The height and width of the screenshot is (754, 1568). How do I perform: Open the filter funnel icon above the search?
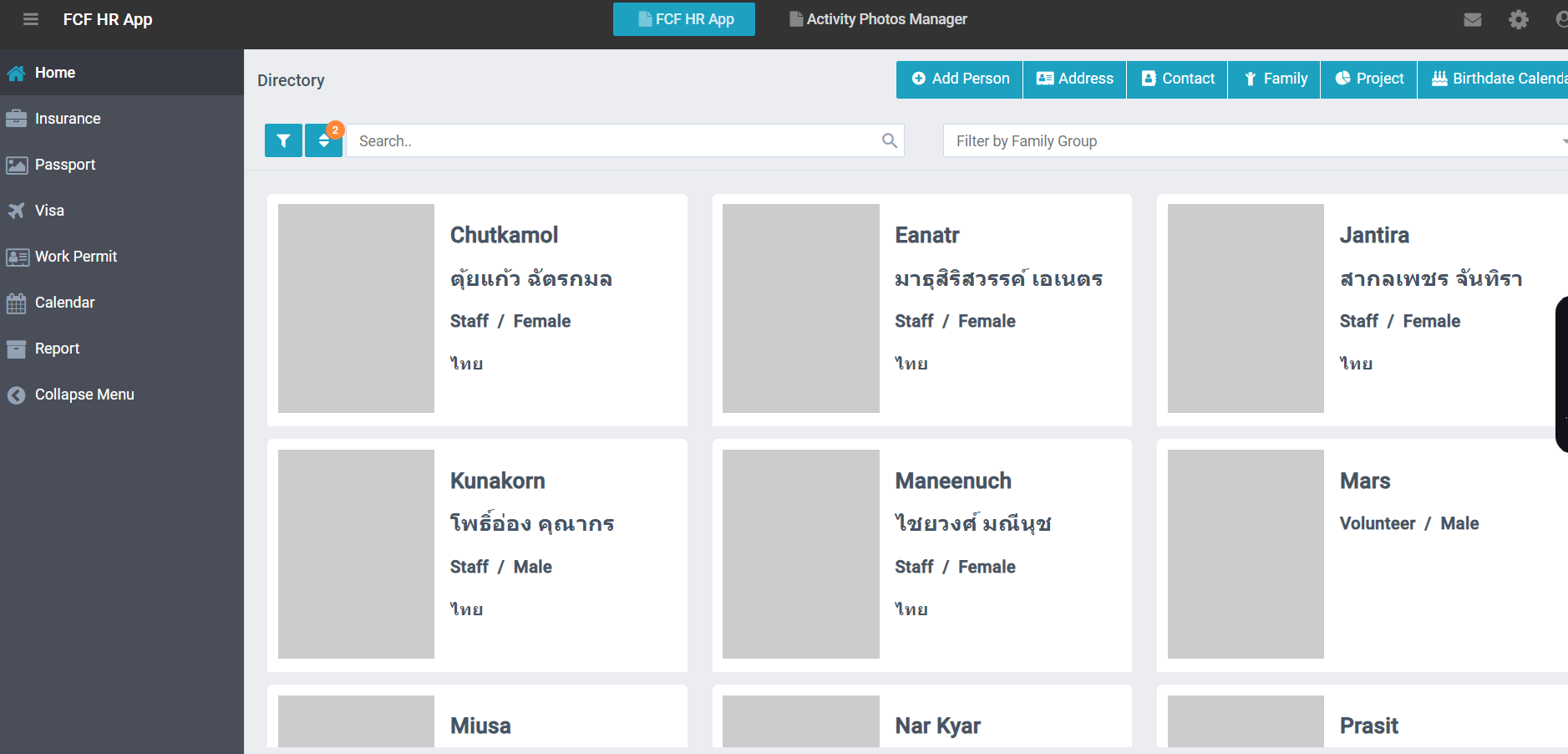283,140
